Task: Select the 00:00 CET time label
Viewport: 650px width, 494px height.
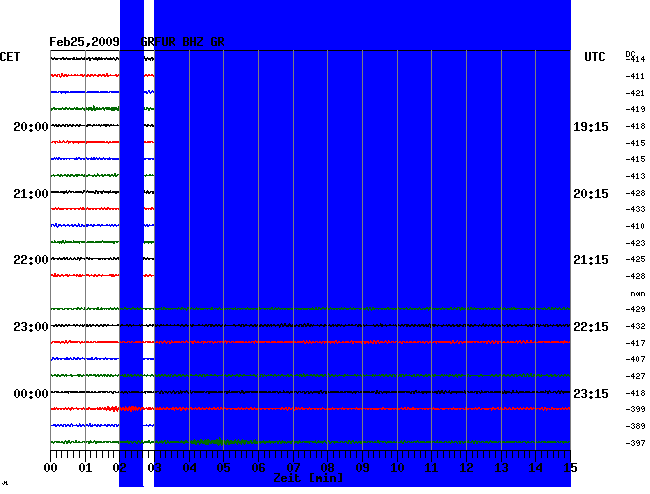Action: tap(31, 393)
